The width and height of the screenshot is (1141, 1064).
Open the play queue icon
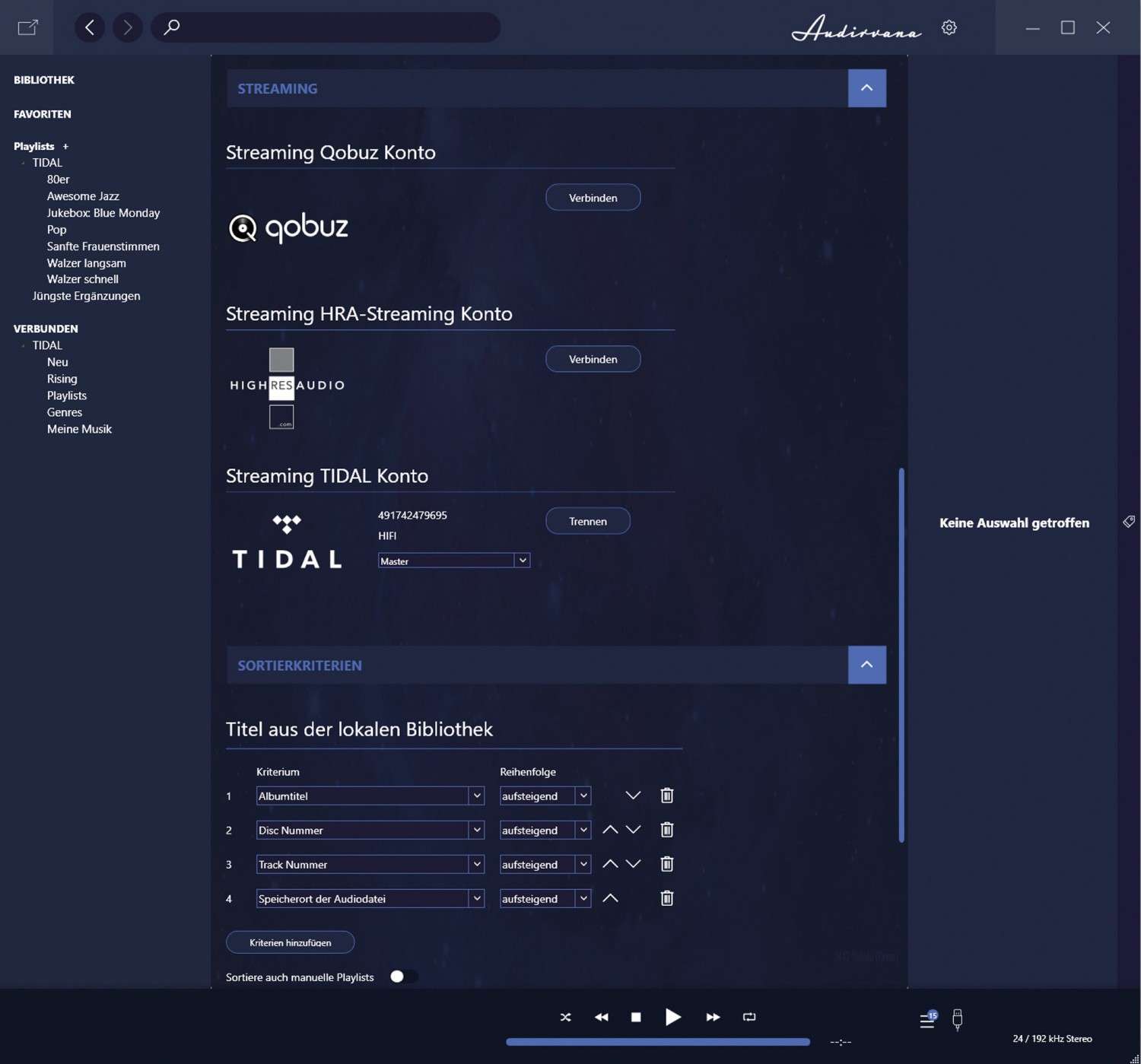(928, 1020)
